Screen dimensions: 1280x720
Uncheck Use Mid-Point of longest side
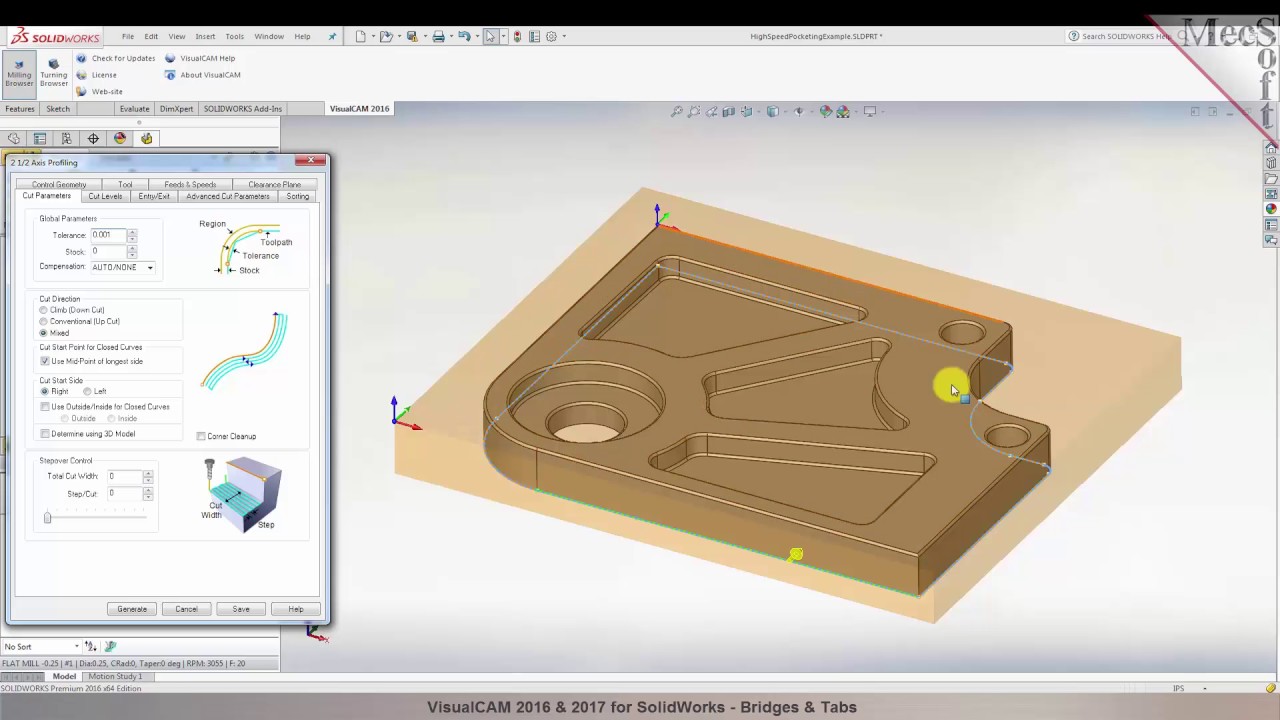coord(45,361)
